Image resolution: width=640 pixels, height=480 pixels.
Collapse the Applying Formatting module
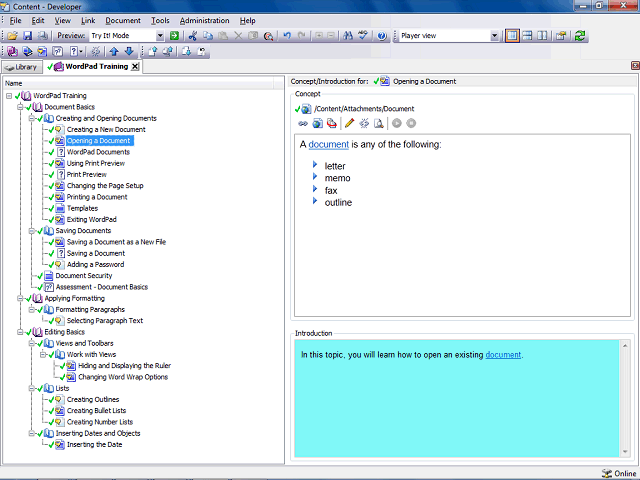tap(20, 298)
